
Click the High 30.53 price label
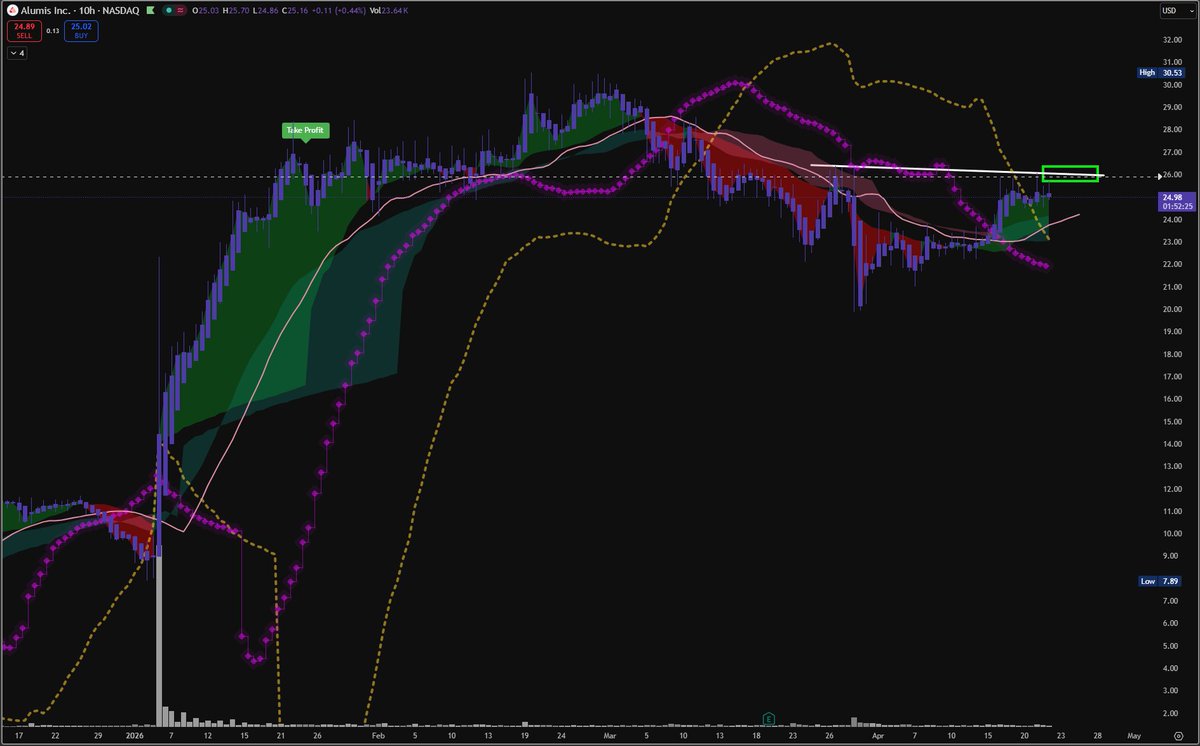[1160, 72]
